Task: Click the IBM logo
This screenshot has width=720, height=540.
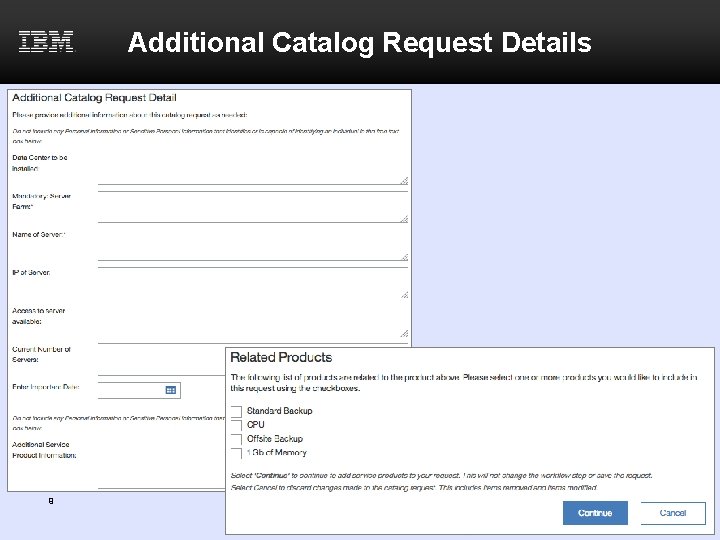Action: (46, 42)
